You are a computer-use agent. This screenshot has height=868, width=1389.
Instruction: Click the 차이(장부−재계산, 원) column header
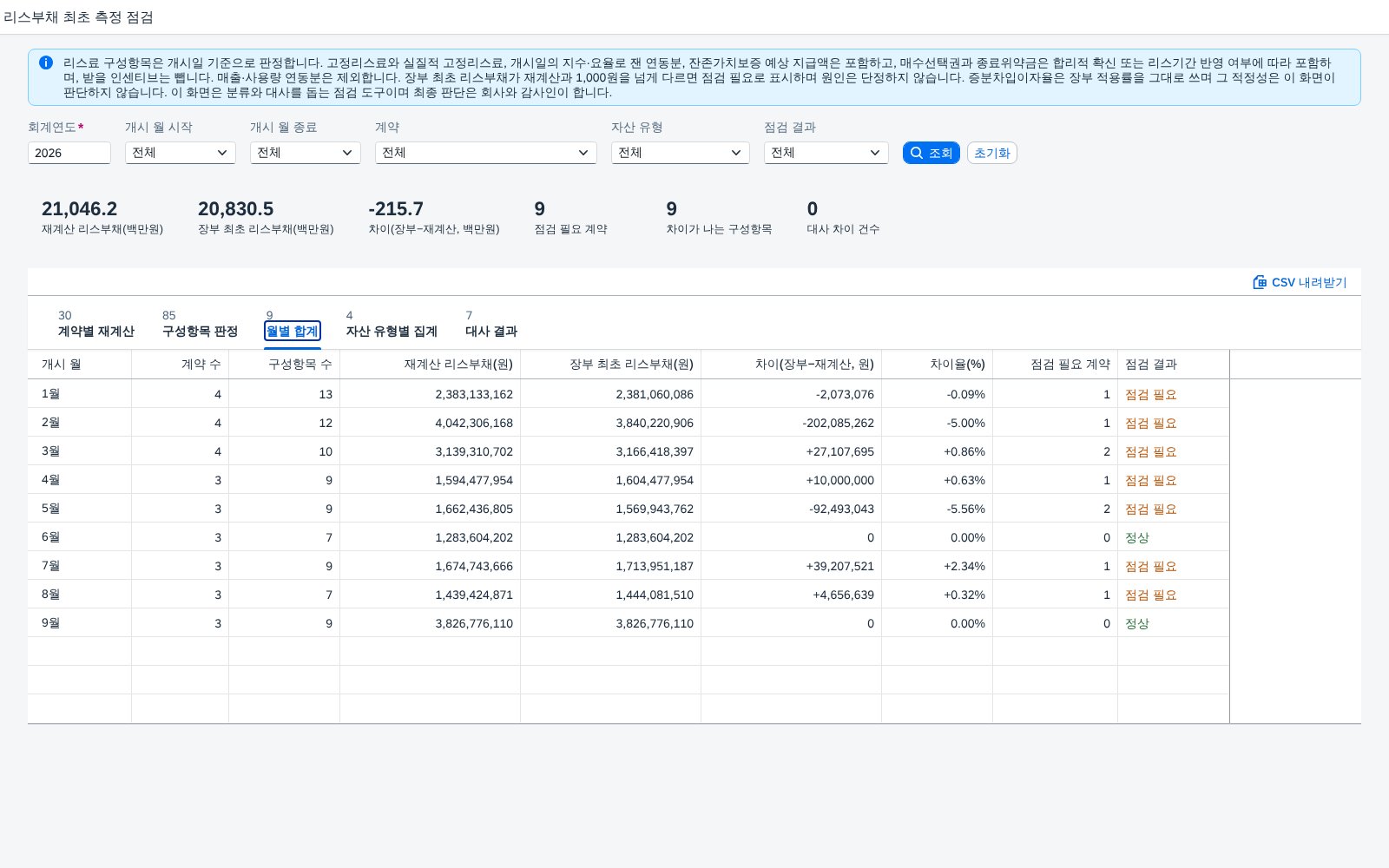pos(792,365)
